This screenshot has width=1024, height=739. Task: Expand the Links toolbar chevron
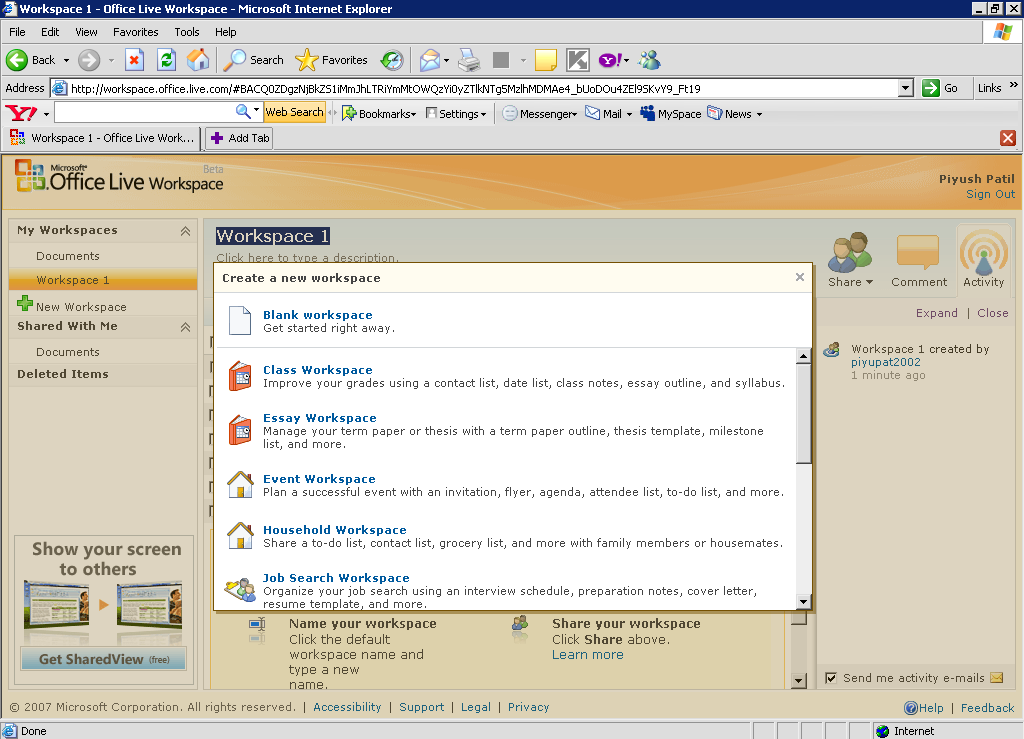(1014, 85)
